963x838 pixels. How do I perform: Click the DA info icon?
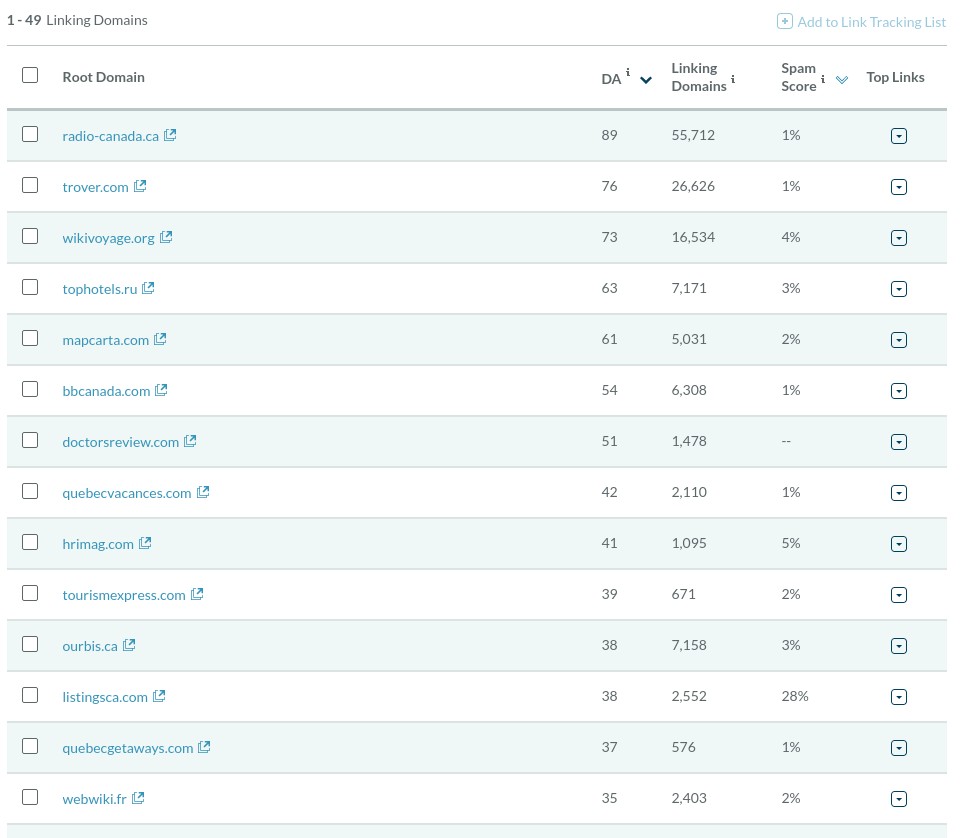[x=628, y=72]
